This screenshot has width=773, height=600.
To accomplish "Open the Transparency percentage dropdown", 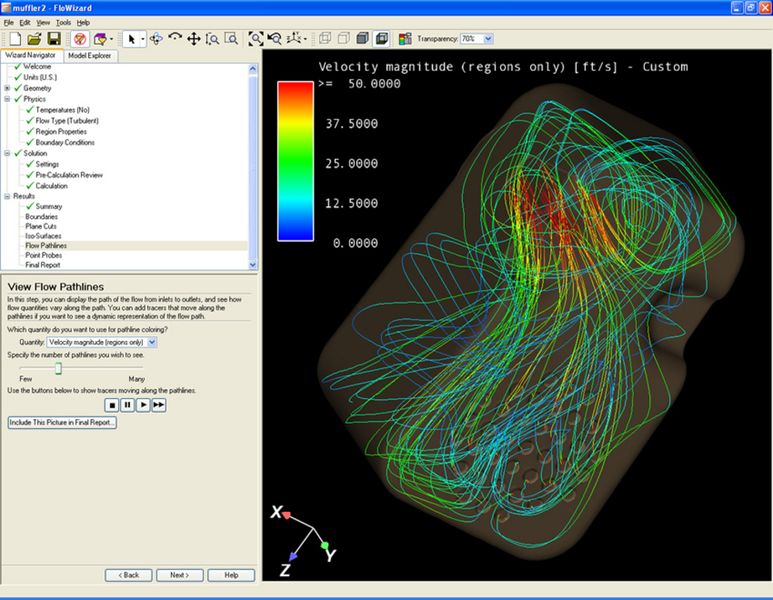I will pos(488,38).
